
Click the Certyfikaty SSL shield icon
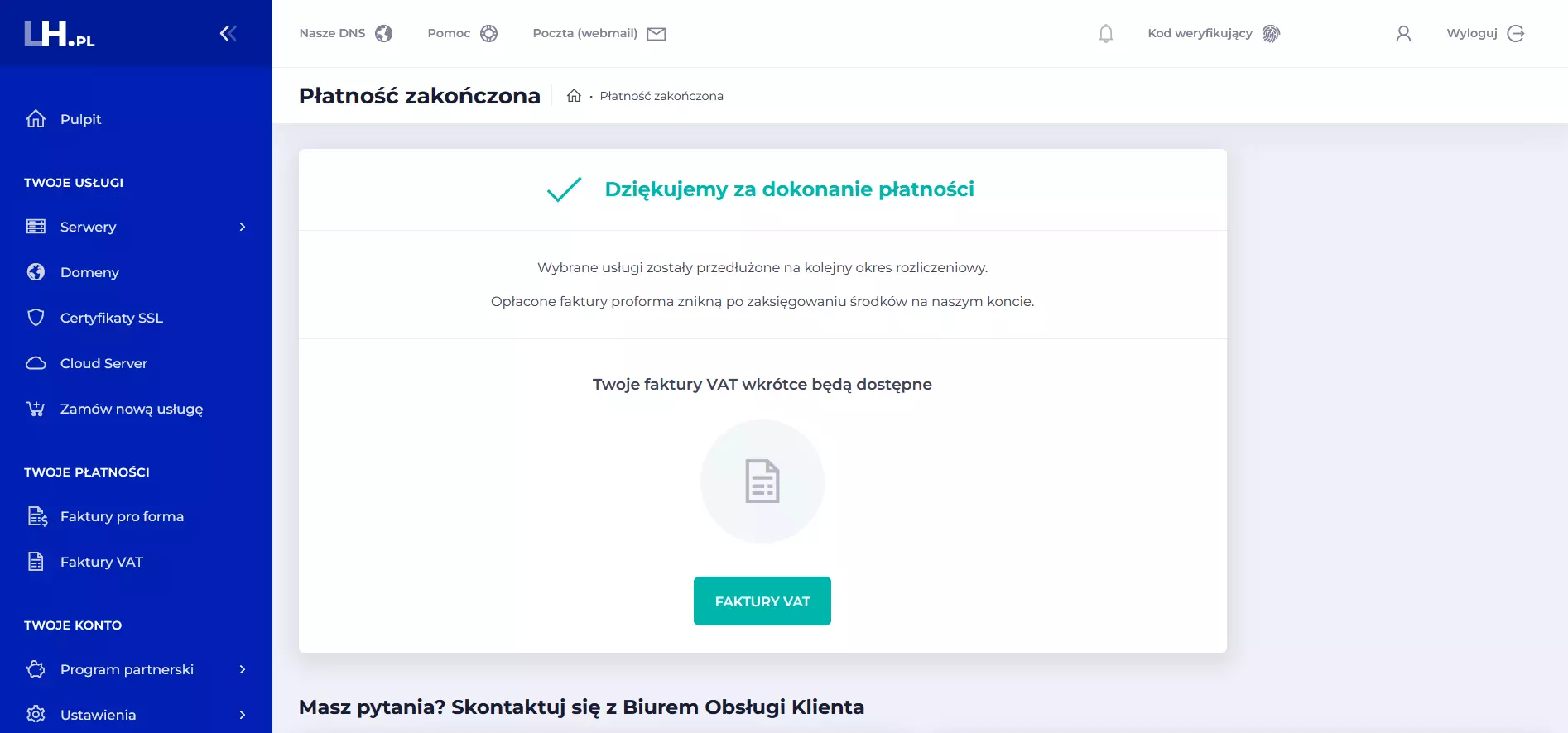click(36, 318)
